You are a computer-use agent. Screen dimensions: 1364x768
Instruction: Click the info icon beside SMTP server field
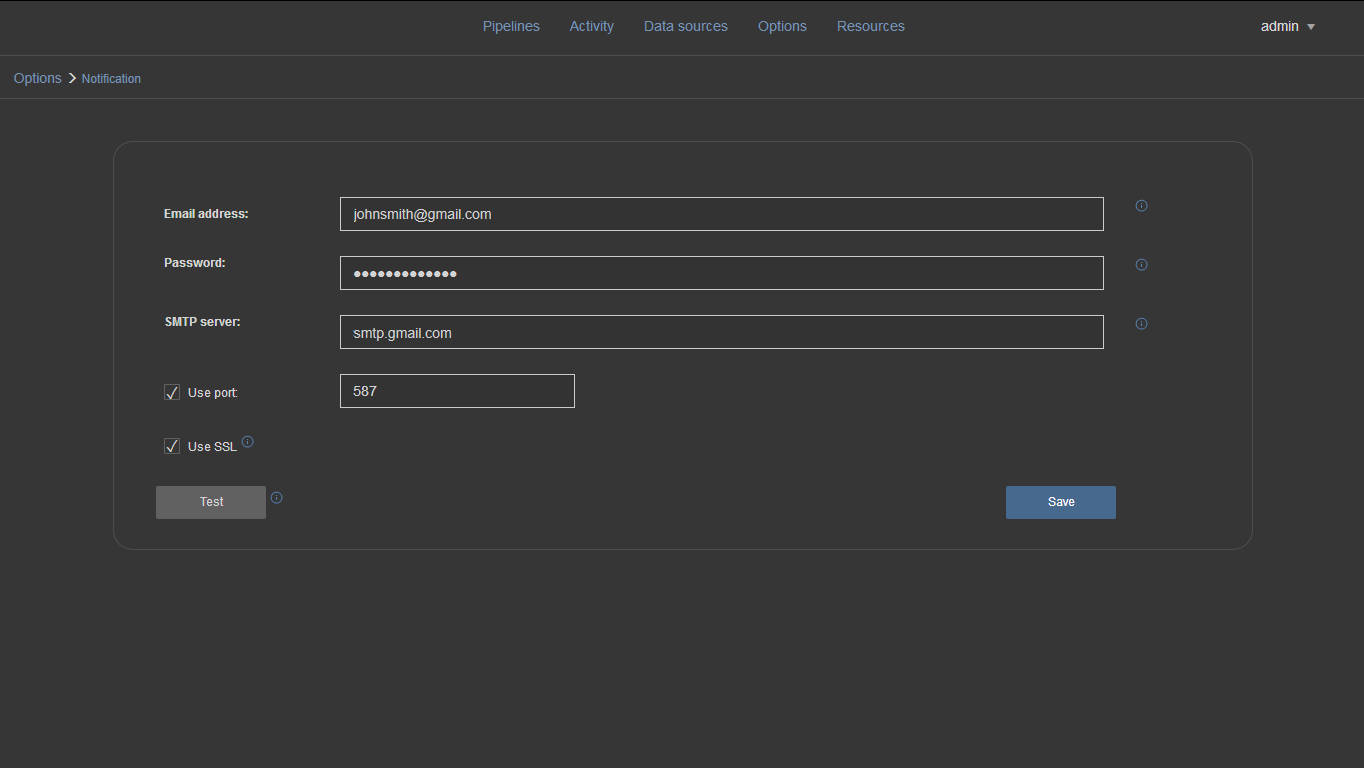(1141, 324)
